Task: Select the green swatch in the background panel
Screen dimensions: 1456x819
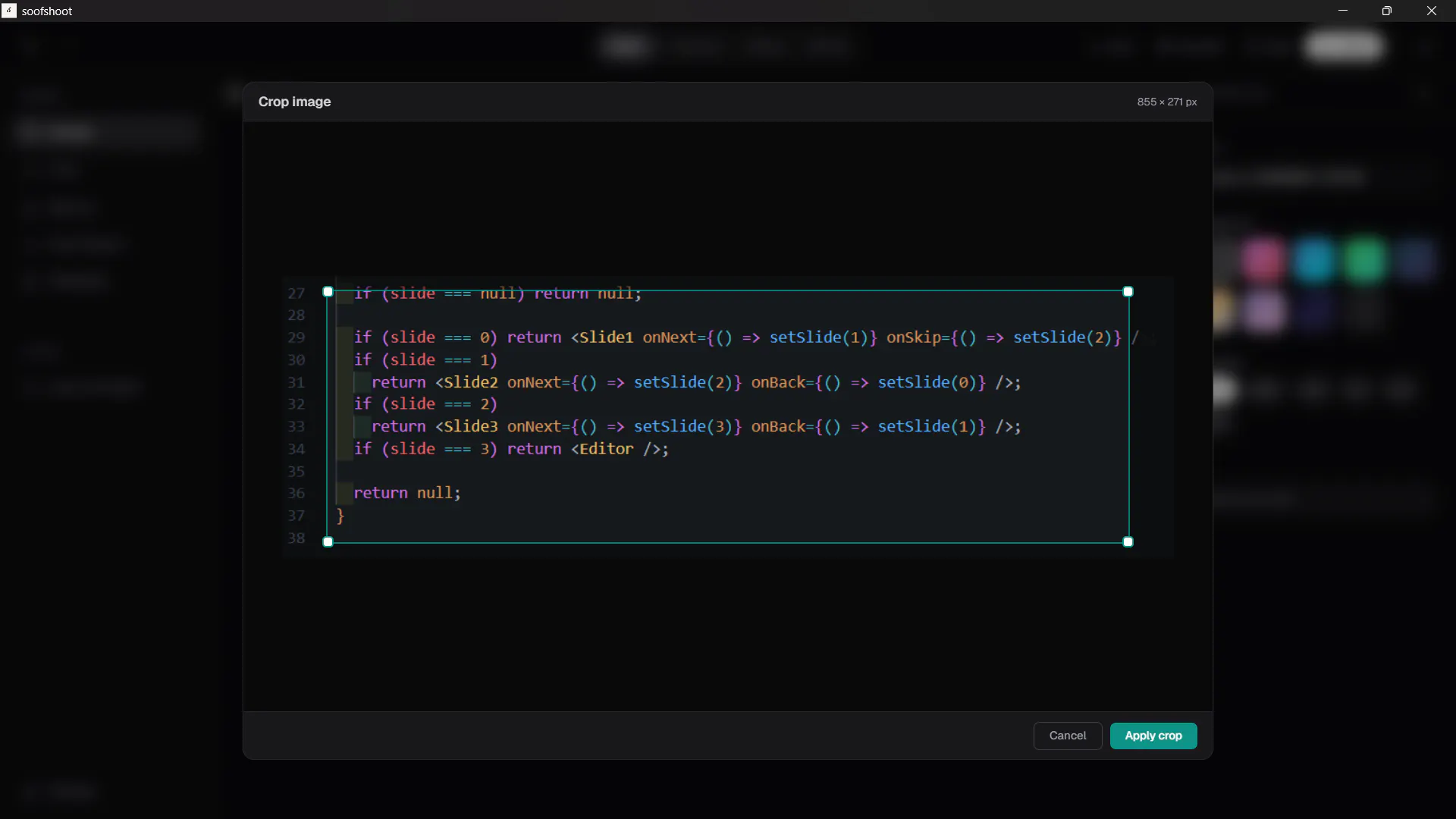Action: (1364, 260)
